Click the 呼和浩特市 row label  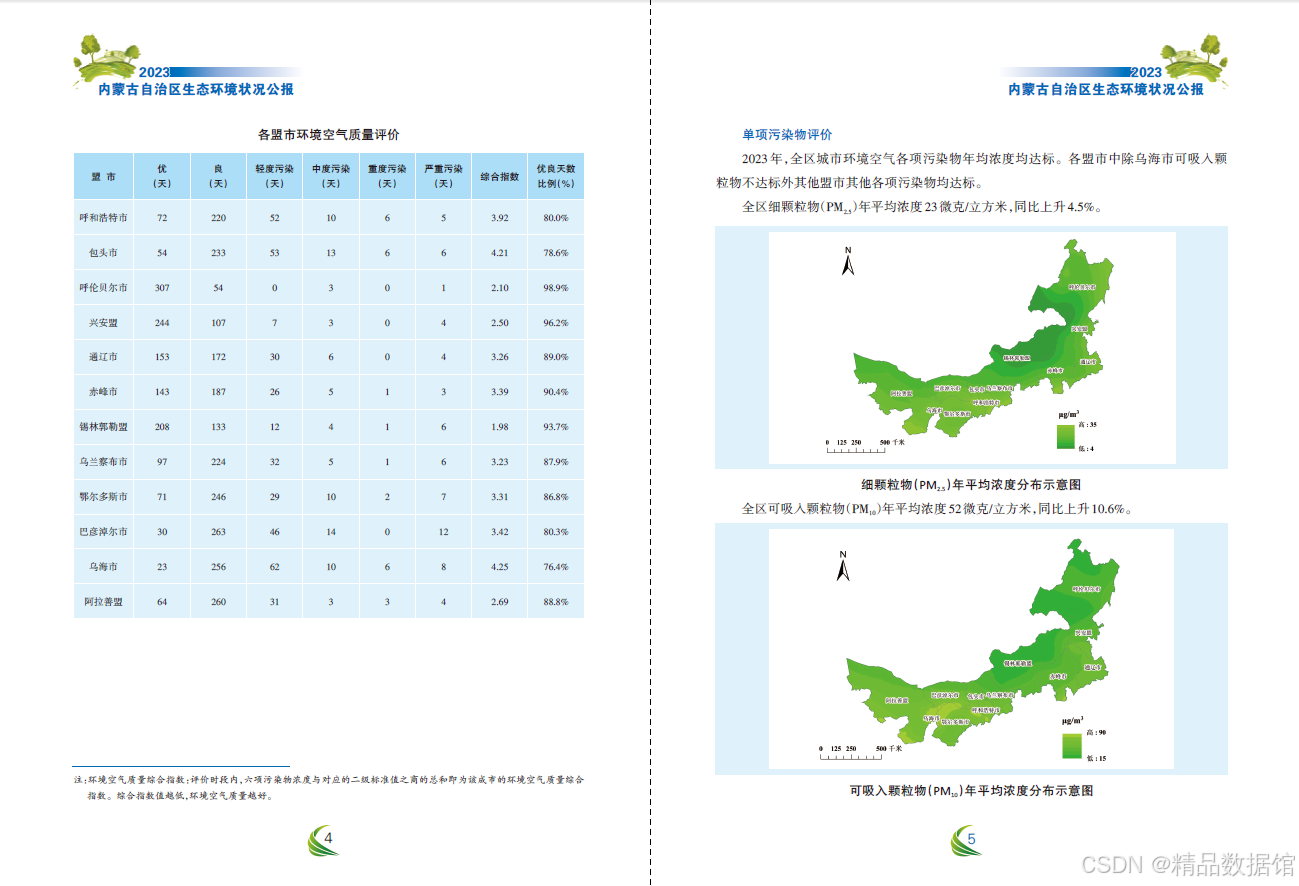click(103, 218)
